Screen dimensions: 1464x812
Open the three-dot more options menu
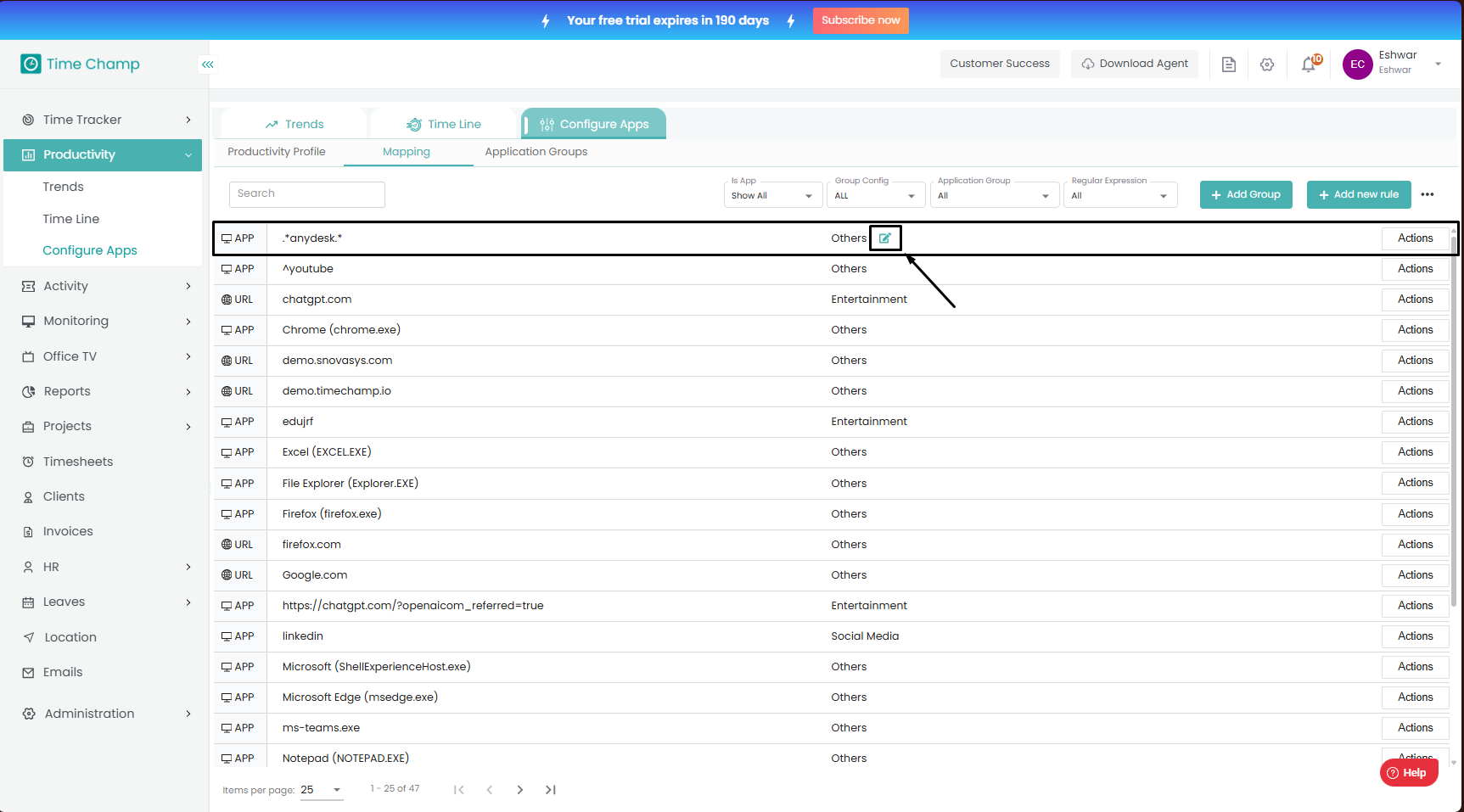pos(1428,194)
